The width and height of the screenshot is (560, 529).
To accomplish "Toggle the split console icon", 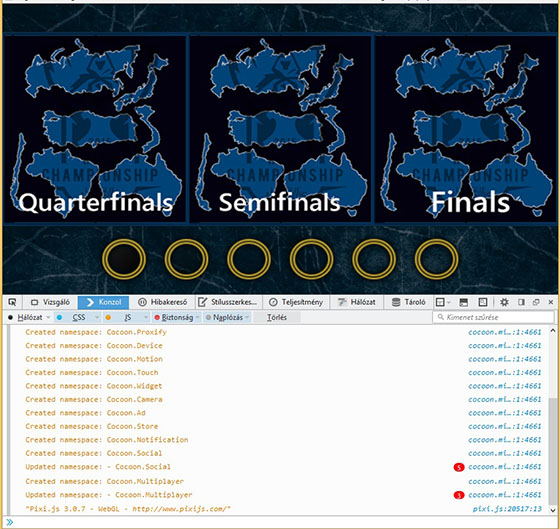I will click(x=464, y=302).
